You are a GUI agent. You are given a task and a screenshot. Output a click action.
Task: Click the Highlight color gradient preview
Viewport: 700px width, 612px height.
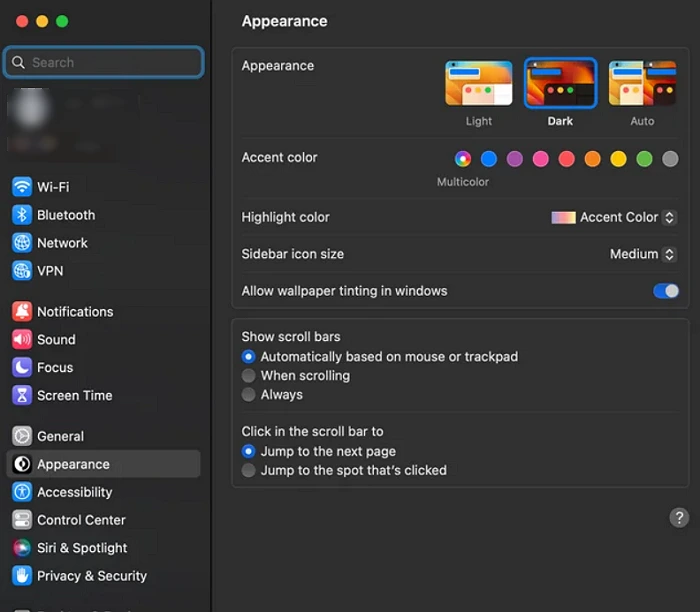click(563, 217)
